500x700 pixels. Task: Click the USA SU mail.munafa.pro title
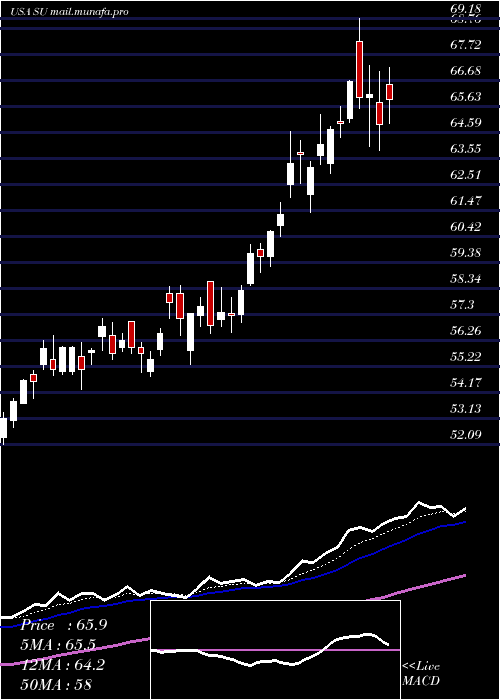coord(70,12)
